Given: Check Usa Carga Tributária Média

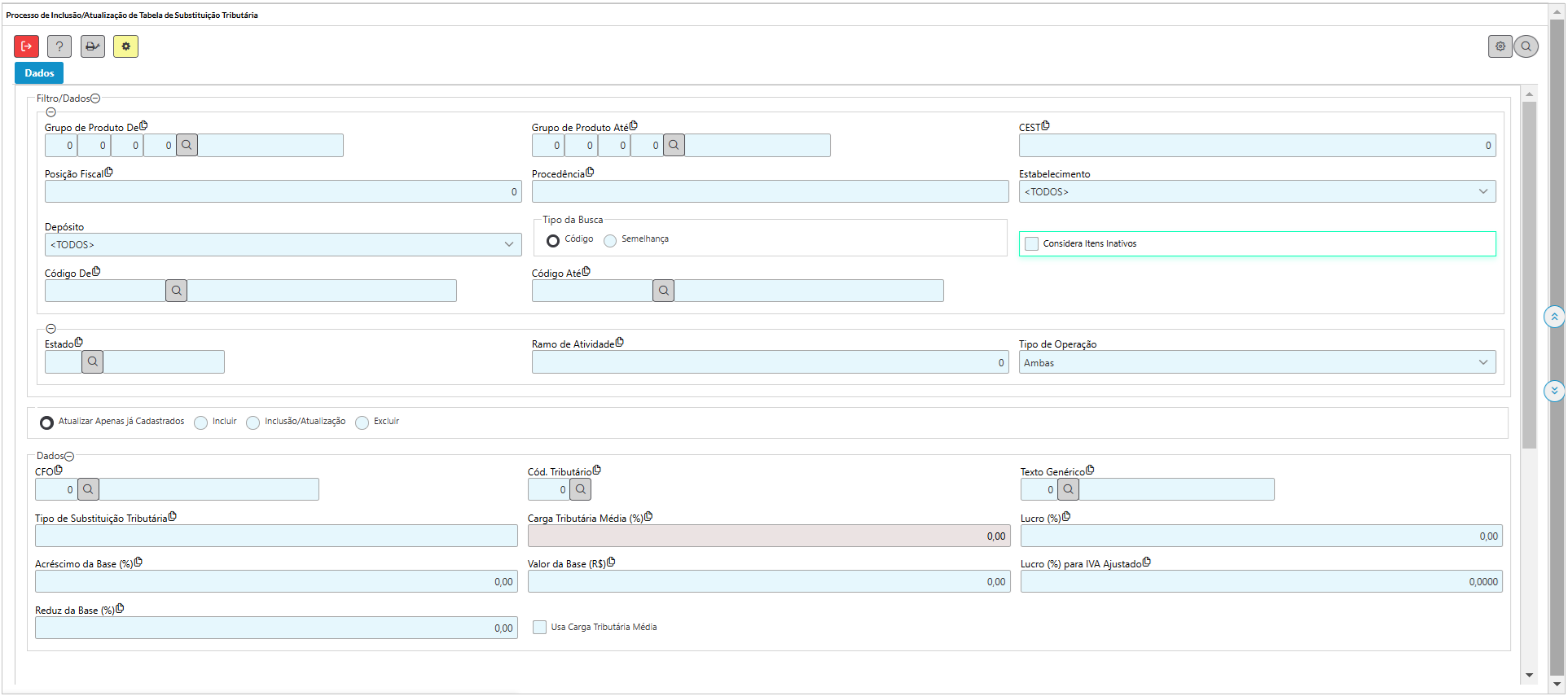Looking at the screenshot, I should tap(539, 627).
